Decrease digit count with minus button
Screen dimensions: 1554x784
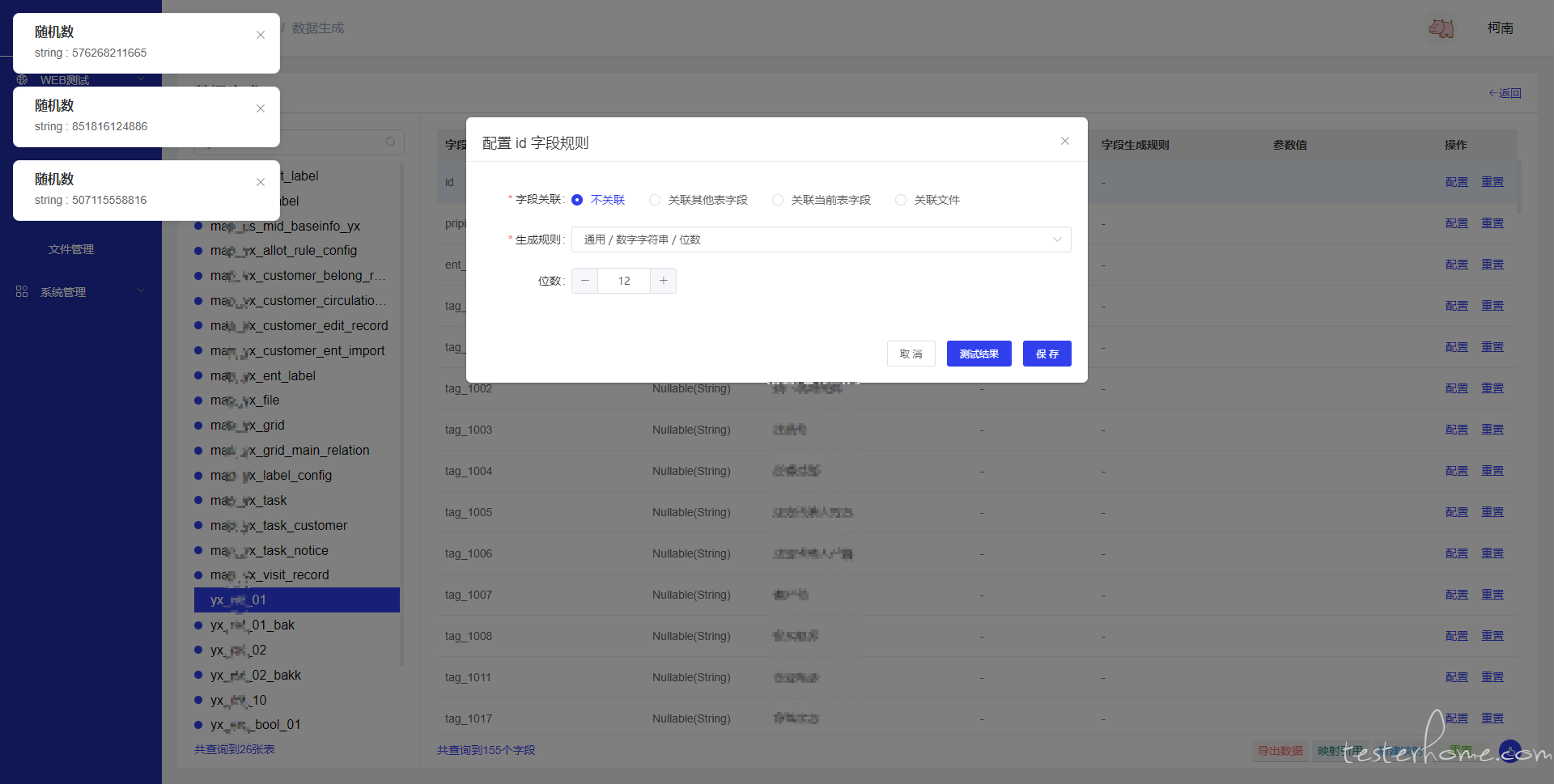585,281
